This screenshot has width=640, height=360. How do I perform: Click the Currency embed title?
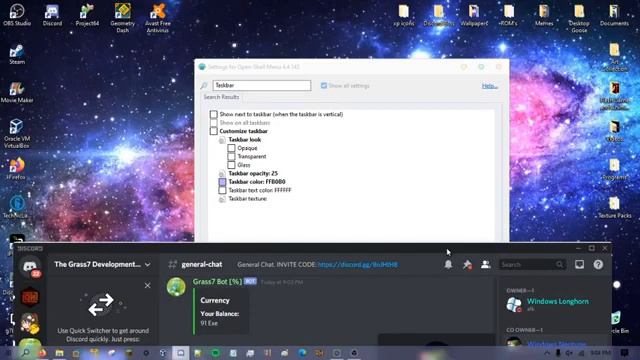coord(215,300)
